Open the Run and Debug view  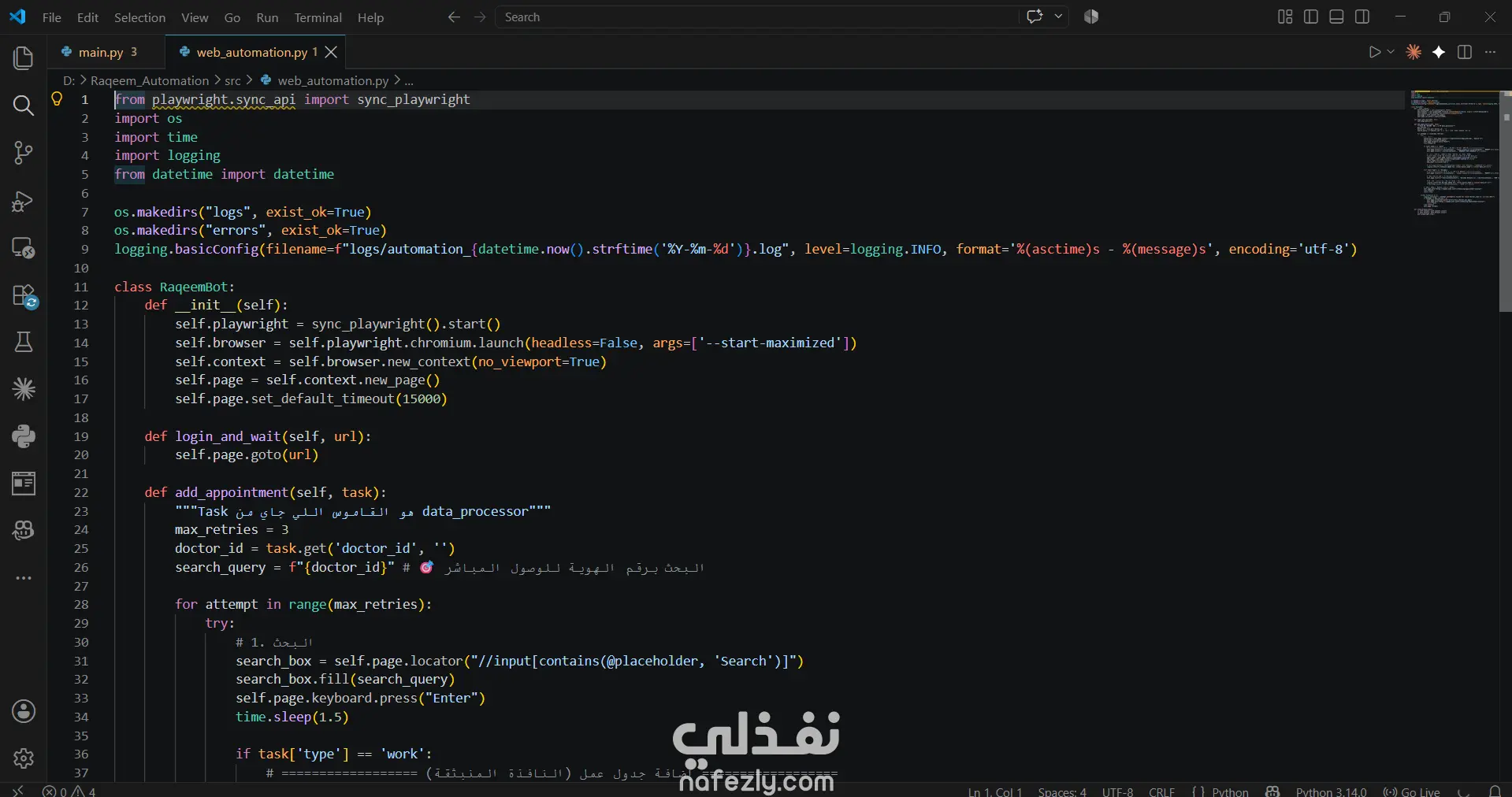tap(24, 201)
